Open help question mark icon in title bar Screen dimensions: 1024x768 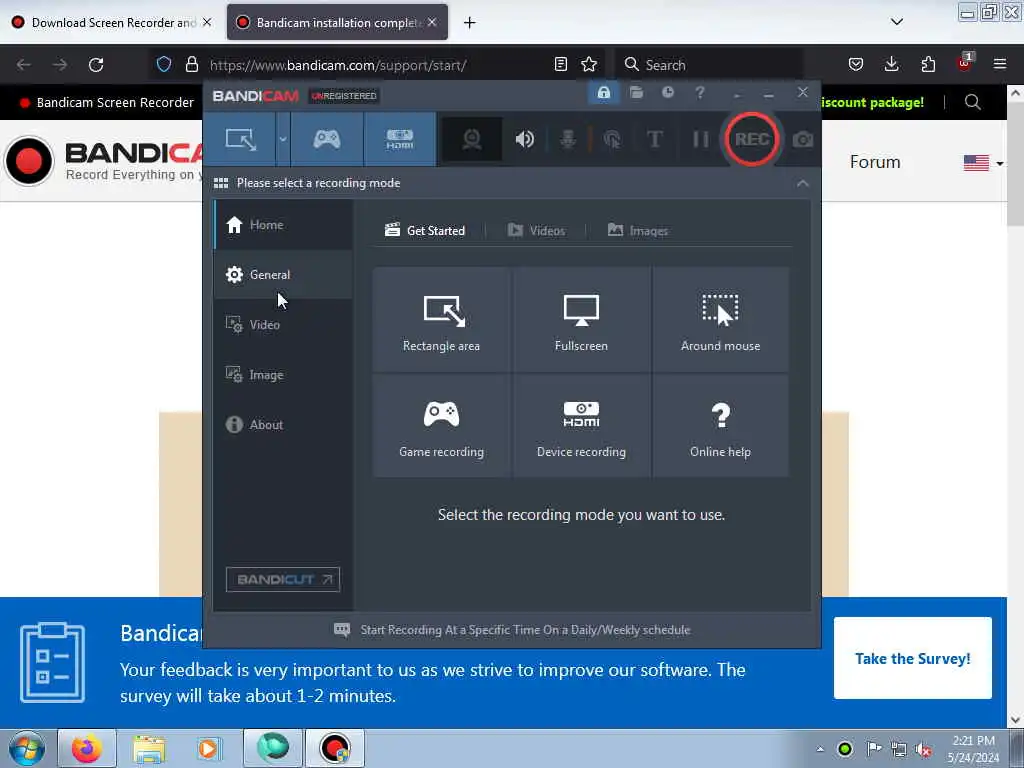coord(699,93)
